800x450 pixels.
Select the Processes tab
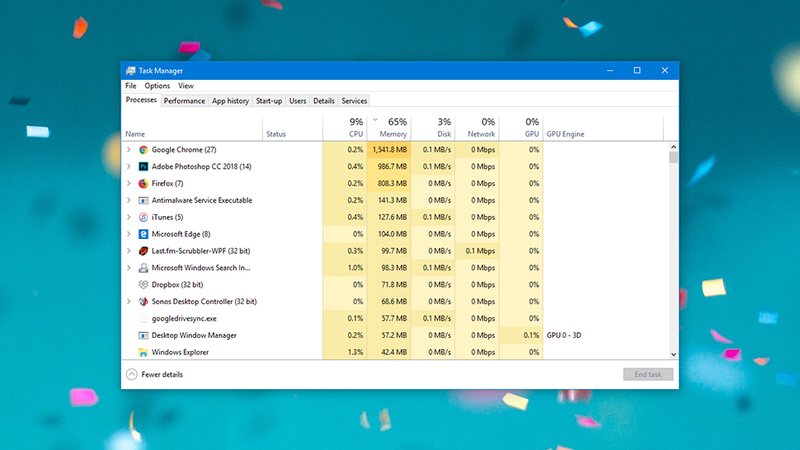pyautogui.click(x=141, y=100)
